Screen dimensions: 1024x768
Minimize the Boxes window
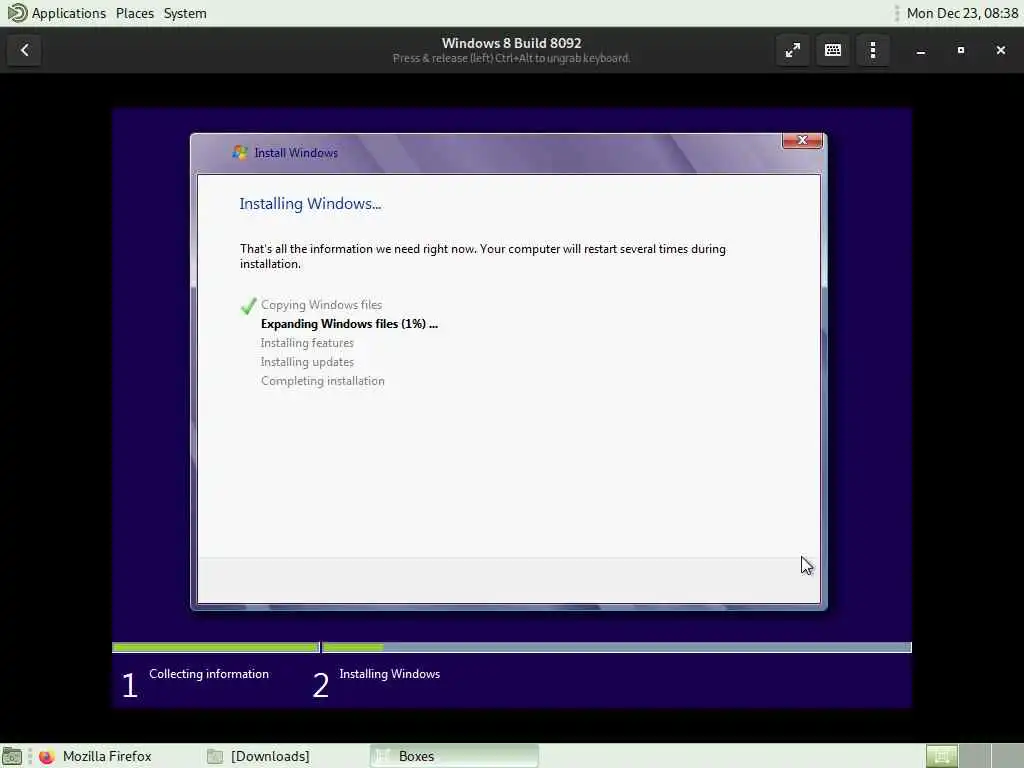pyautogui.click(x=921, y=50)
